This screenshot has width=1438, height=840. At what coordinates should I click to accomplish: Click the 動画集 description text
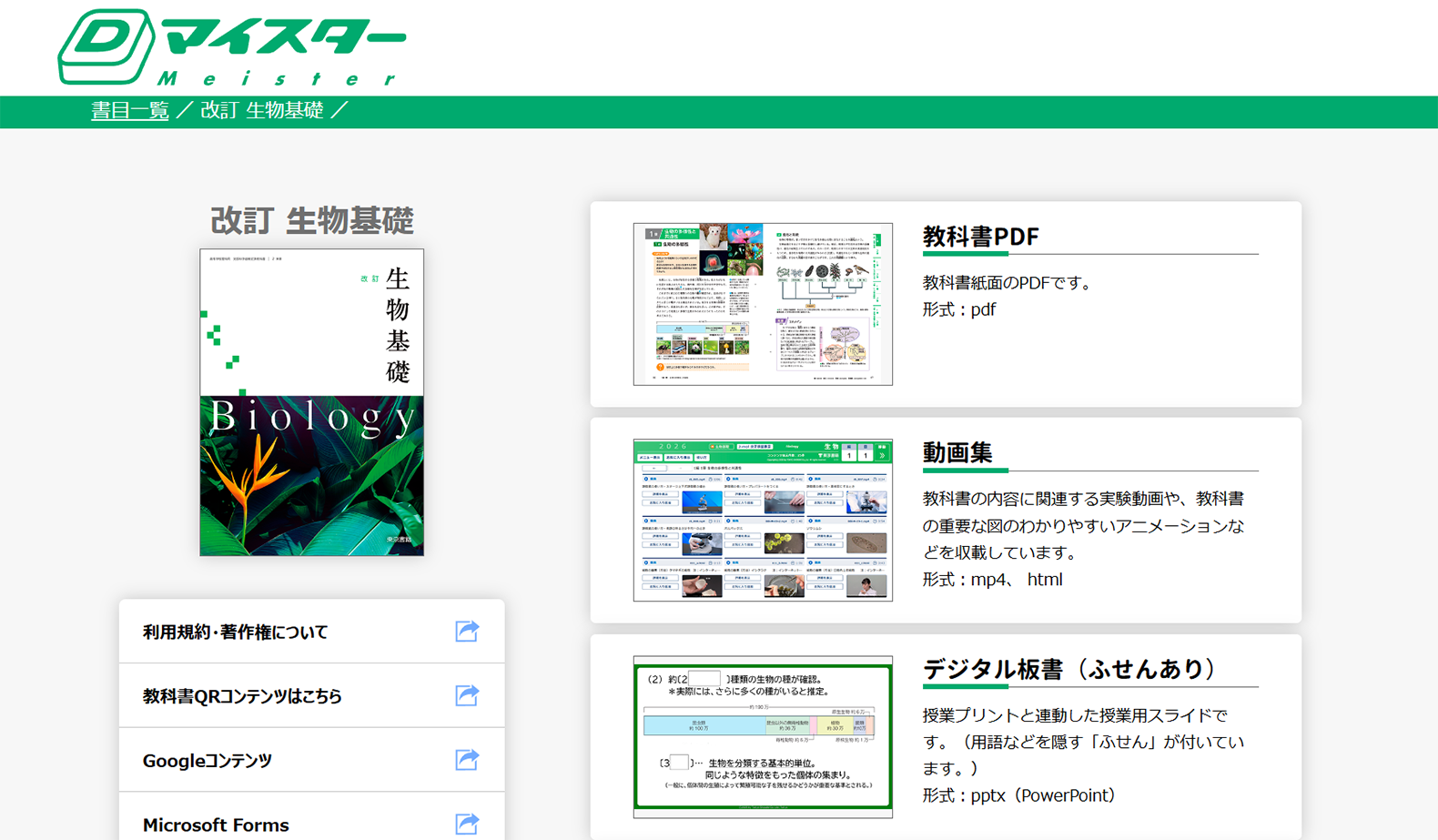click(1083, 526)
